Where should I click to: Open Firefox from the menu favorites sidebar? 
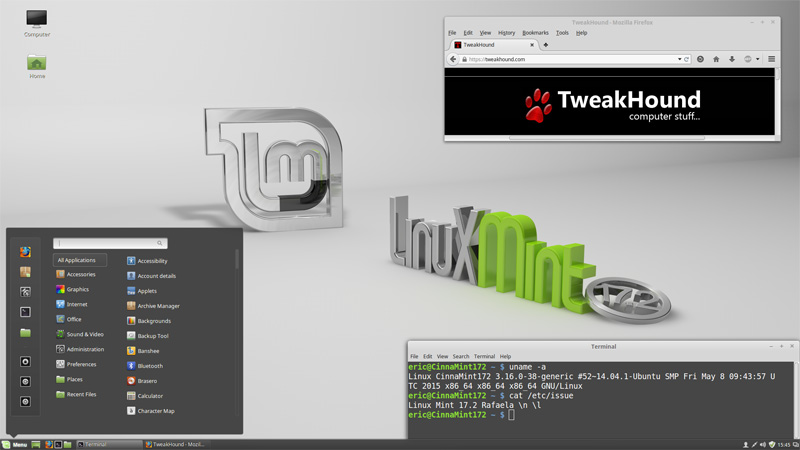click(x=25, y=252)
